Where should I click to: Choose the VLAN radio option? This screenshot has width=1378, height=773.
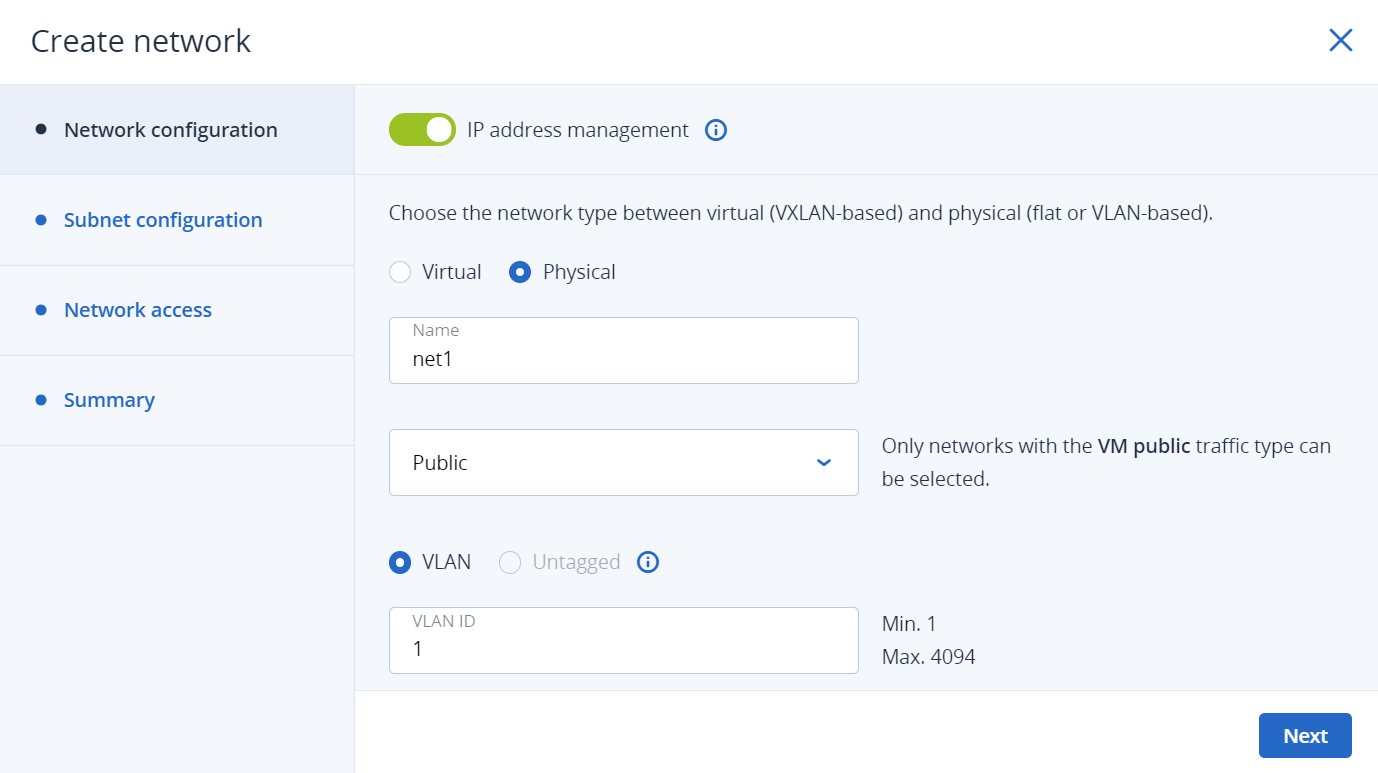400,562
